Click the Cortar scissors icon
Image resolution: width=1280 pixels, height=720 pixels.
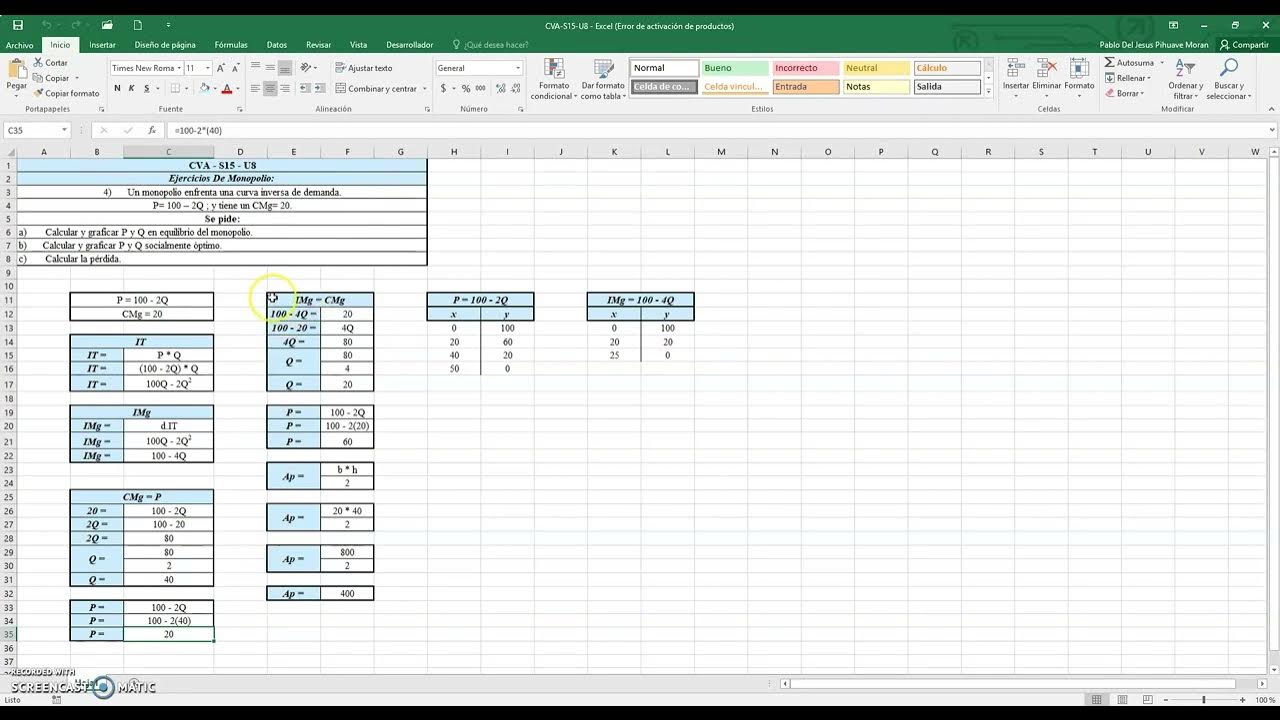click(x=38, y=63)
